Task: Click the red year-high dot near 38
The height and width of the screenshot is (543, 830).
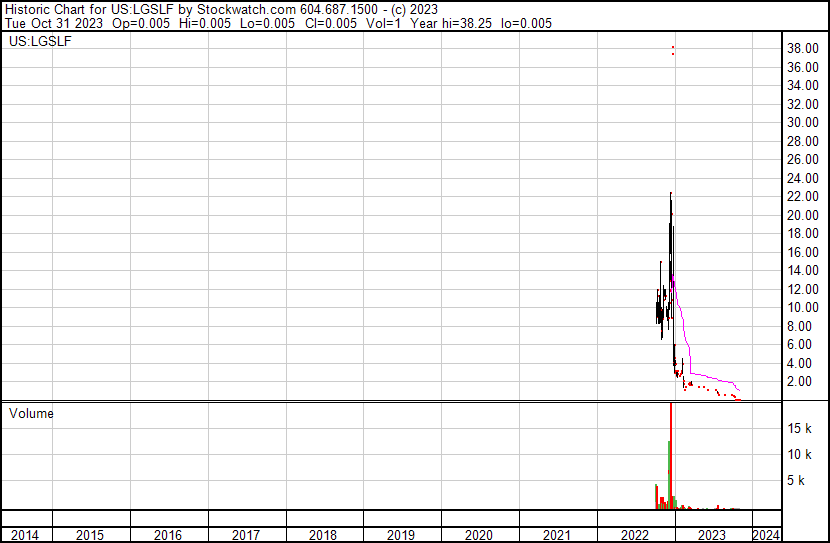Action: point(672,50)
